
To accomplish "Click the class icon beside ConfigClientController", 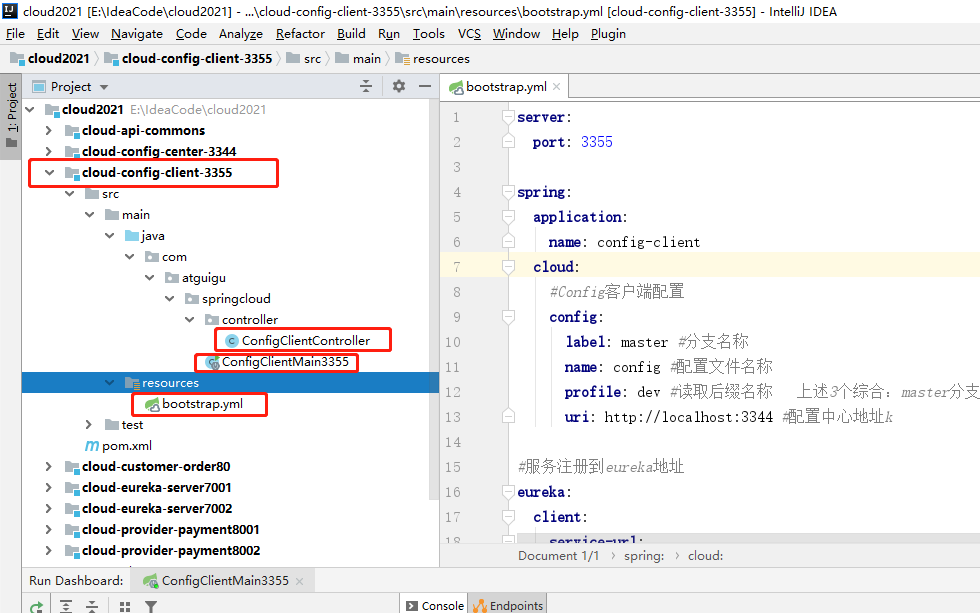I will 231,341.
